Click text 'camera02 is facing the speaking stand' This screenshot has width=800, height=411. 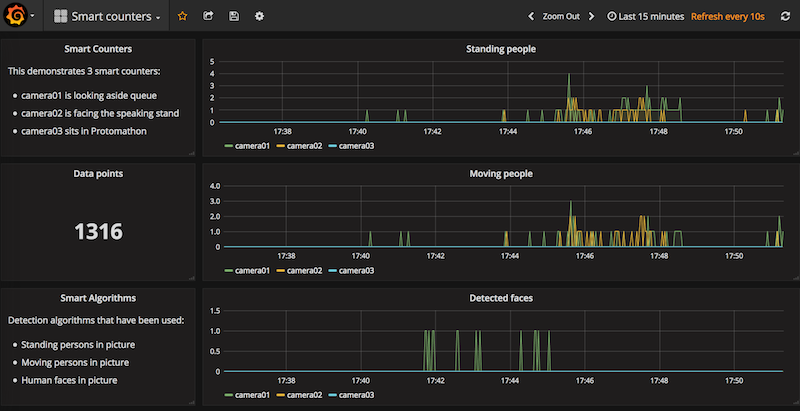[100, 113]
